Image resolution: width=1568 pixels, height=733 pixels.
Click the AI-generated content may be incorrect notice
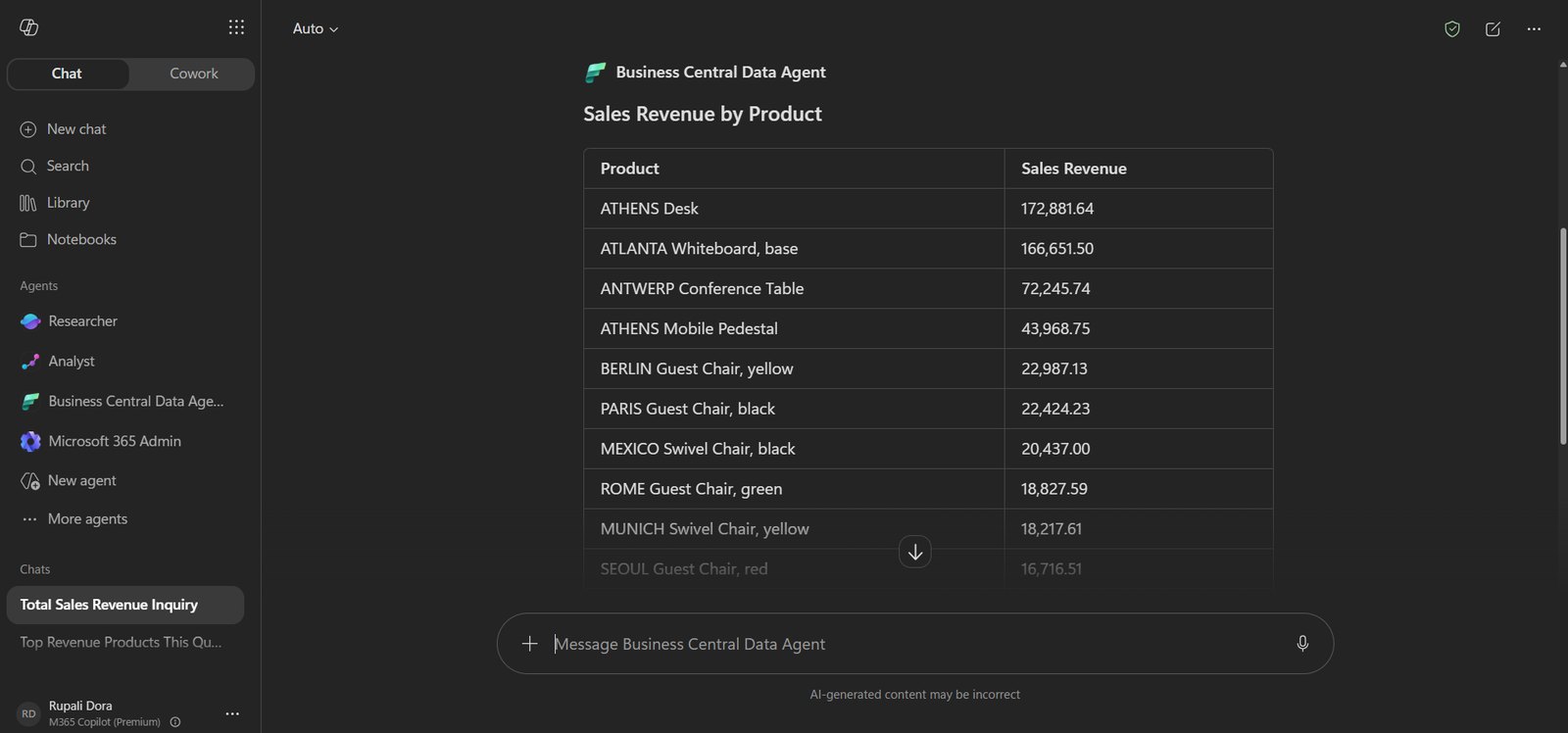tap(914, 695)
